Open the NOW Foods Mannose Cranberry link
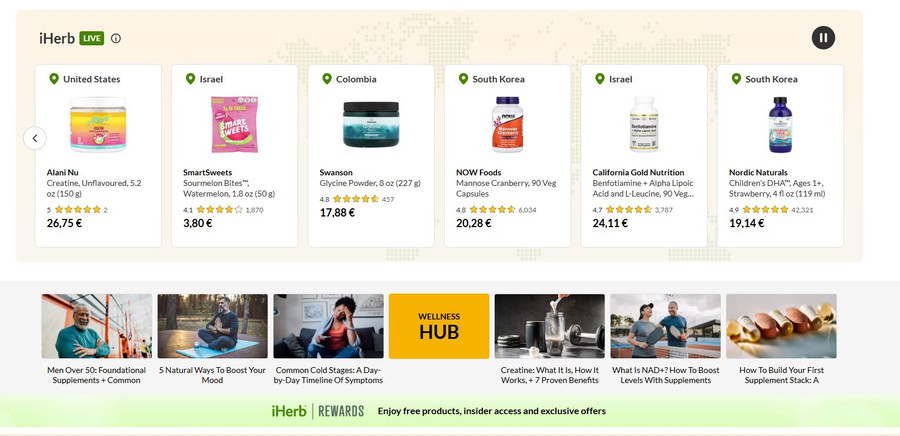 506,183
